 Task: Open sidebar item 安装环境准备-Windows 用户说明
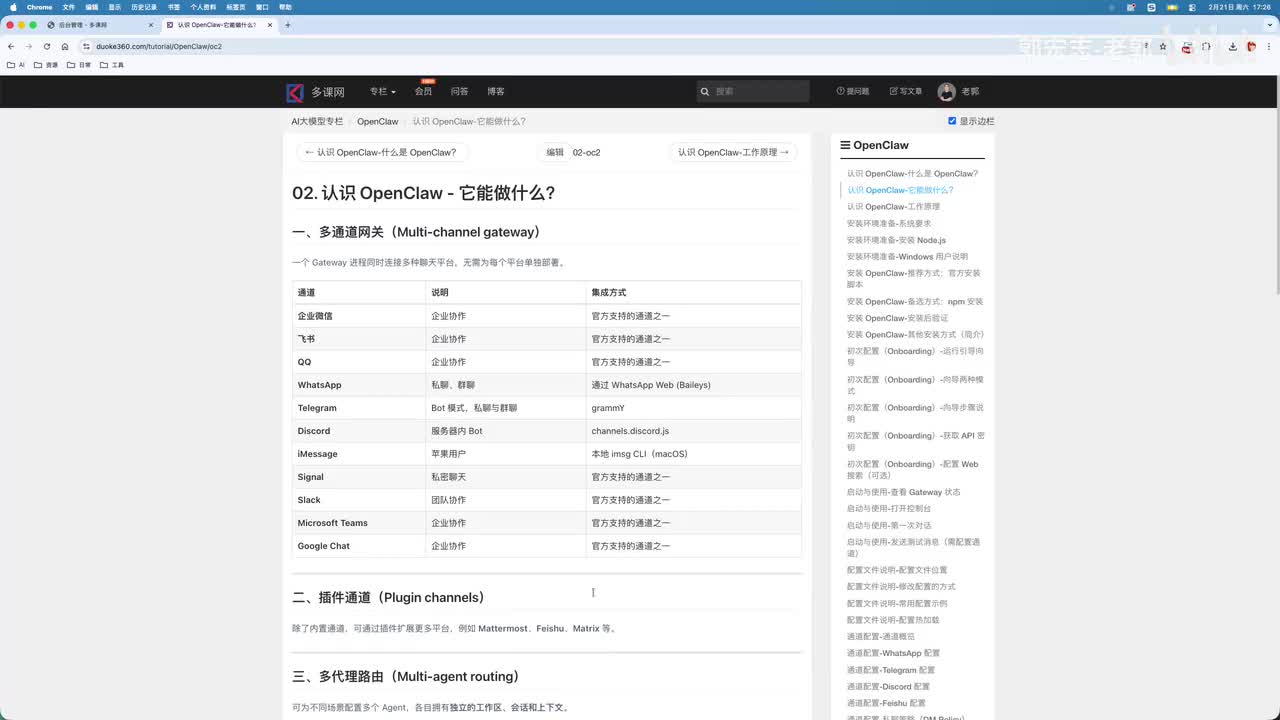(908, 256)
